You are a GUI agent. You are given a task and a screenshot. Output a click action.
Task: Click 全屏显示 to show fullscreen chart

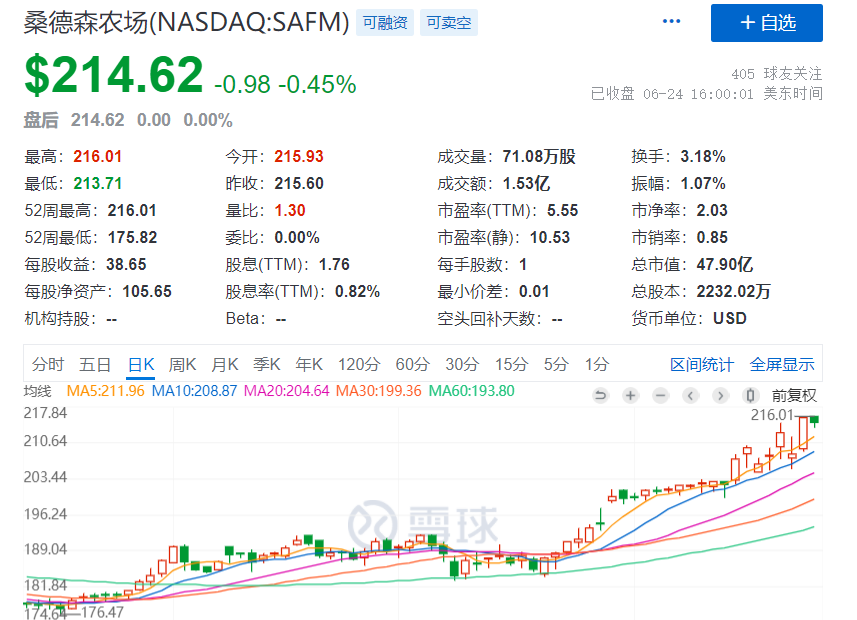click(782, 364)
